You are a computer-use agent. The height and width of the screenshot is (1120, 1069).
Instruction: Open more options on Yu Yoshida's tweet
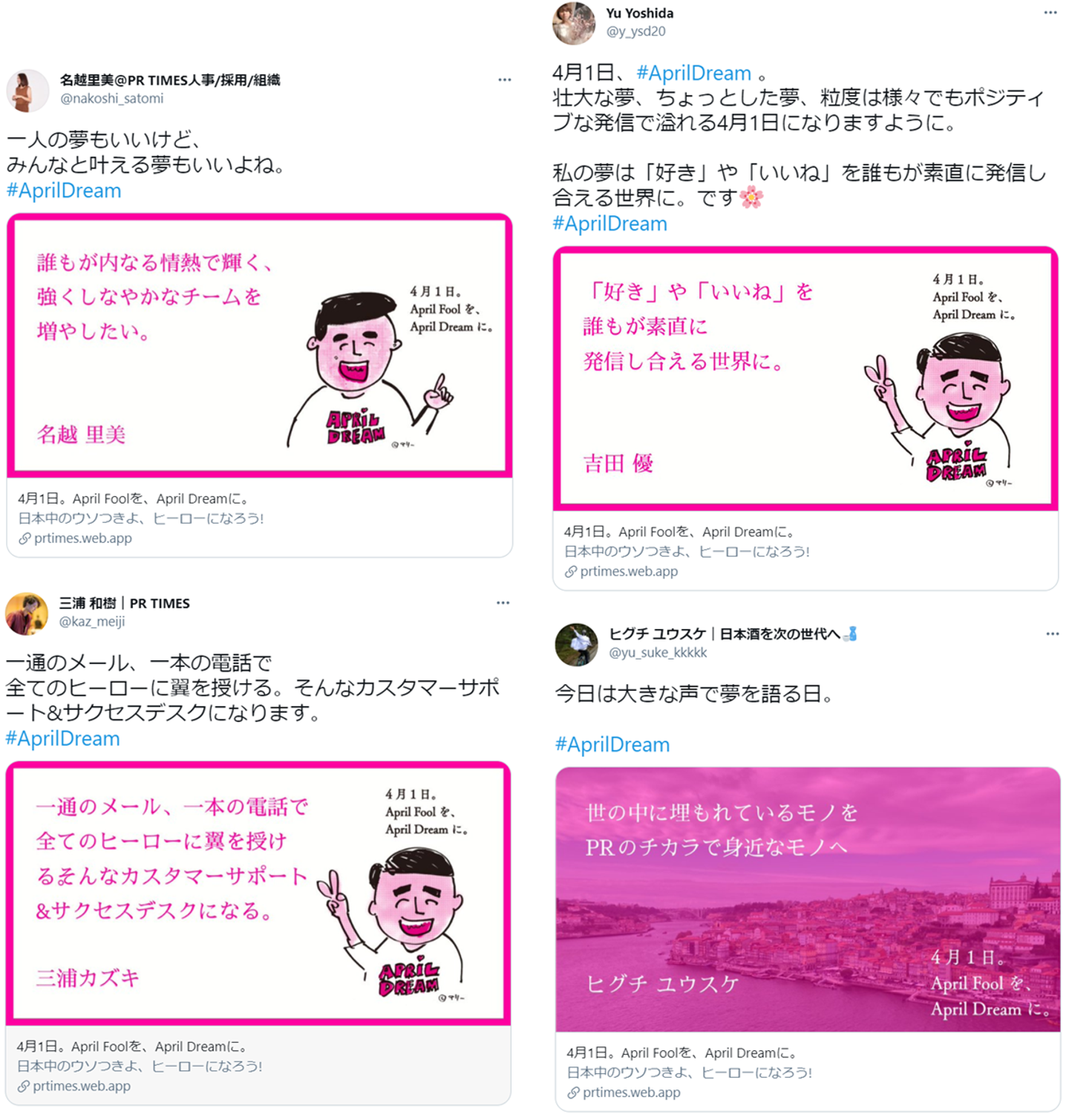1050,13
